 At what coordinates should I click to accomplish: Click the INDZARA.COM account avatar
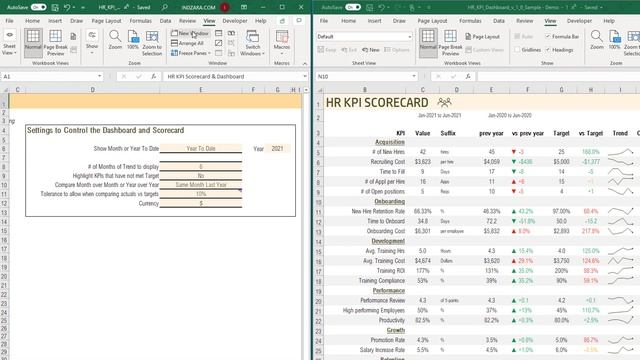tap(224, 7)
